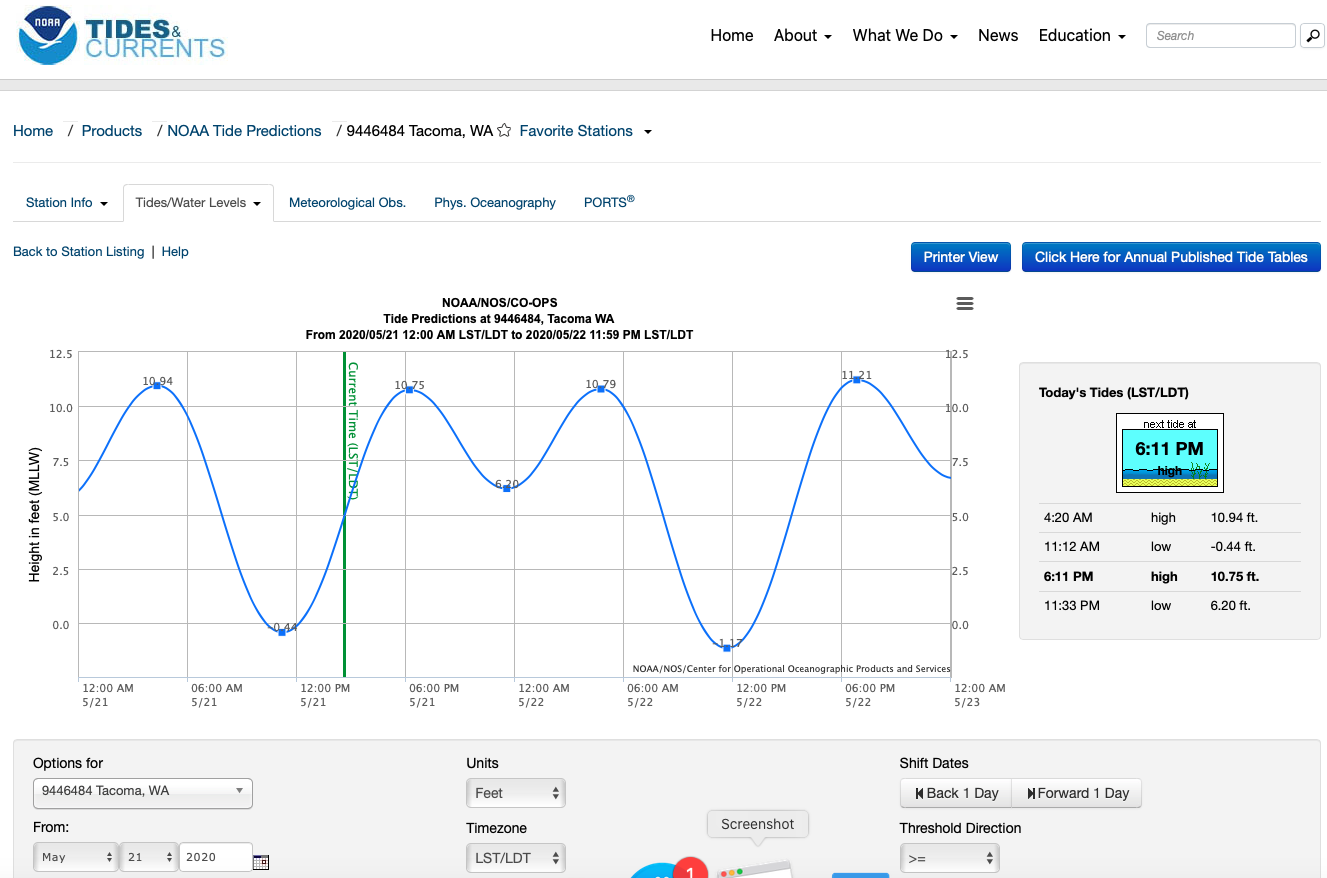Click the NOAA Tides & Currents logo

pos(122,37)
